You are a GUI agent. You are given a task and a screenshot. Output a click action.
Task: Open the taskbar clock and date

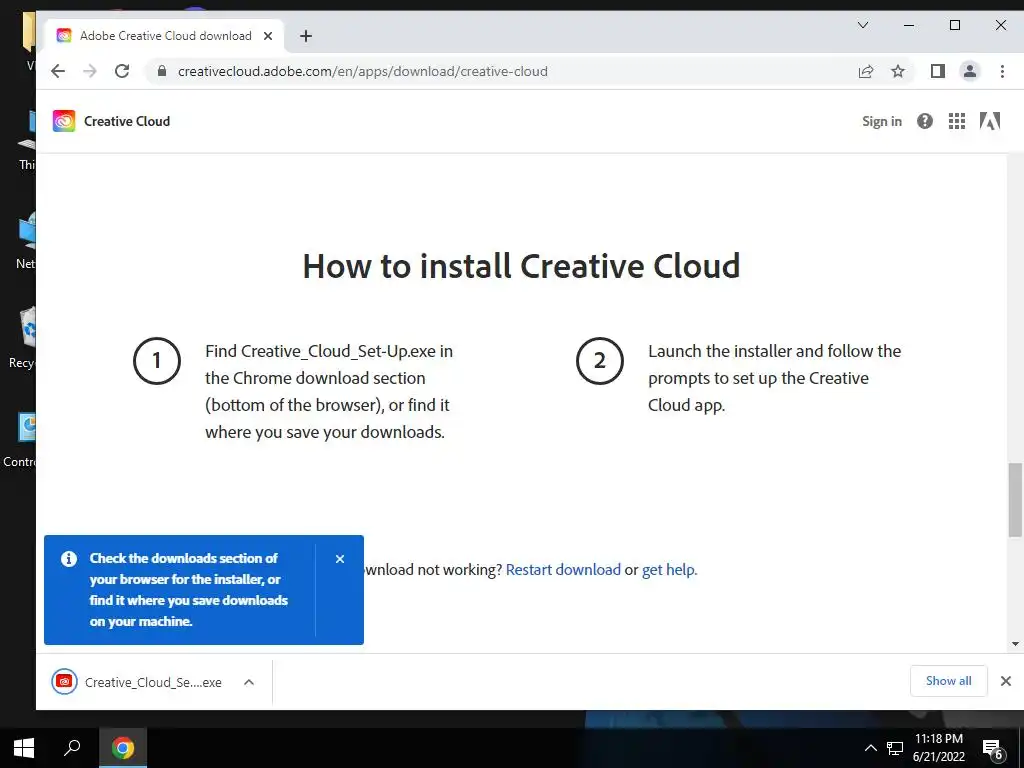pos(938,748)
